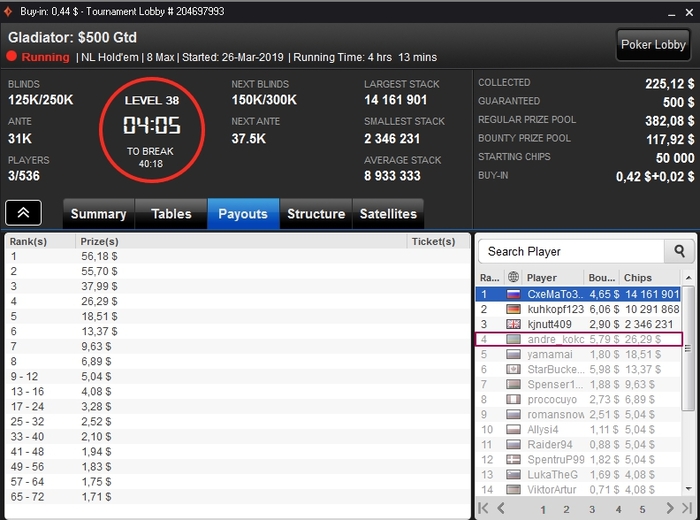Click into the Search Player field
The width and height of the screenshot is (700, 520).
pyautogui.click(x=571, y=251)
